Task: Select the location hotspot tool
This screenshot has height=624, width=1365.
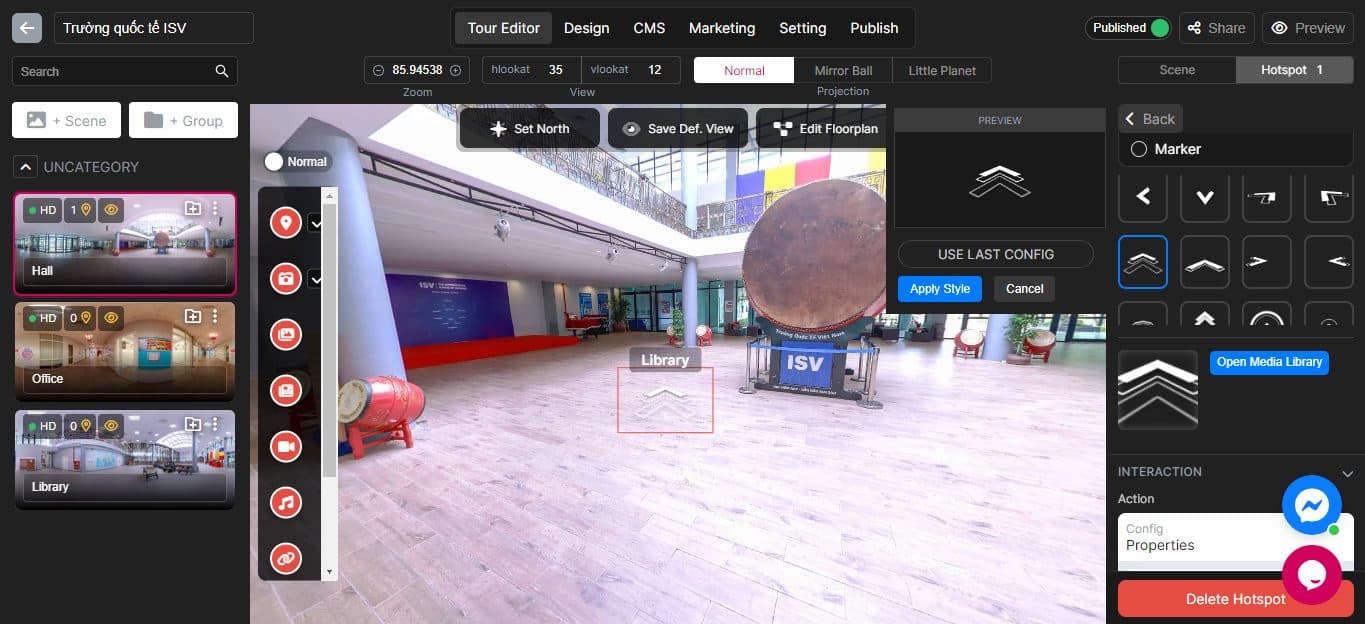Action: [285, 222]
